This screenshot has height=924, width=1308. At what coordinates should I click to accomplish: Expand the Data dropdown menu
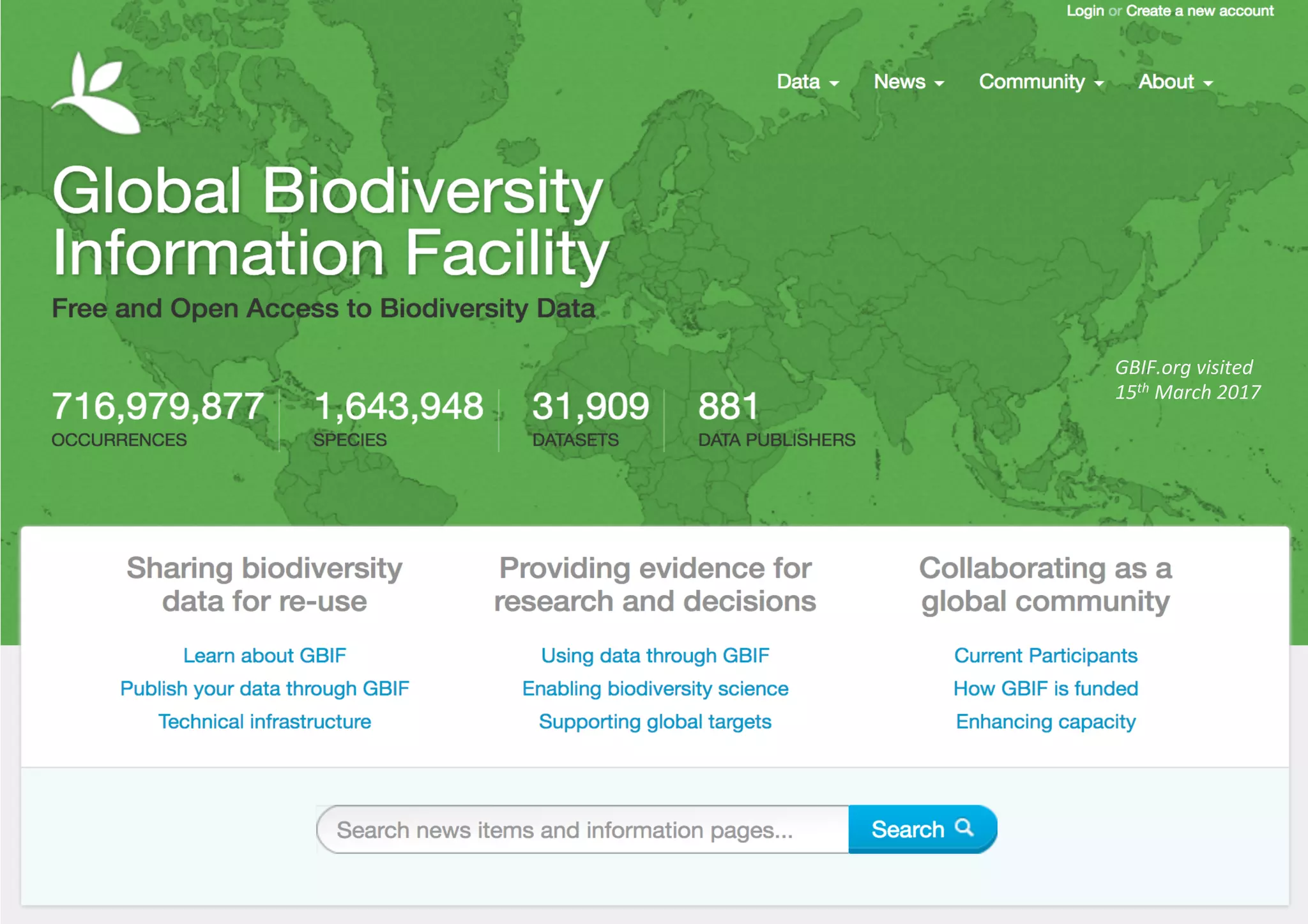tap(807, 82)
